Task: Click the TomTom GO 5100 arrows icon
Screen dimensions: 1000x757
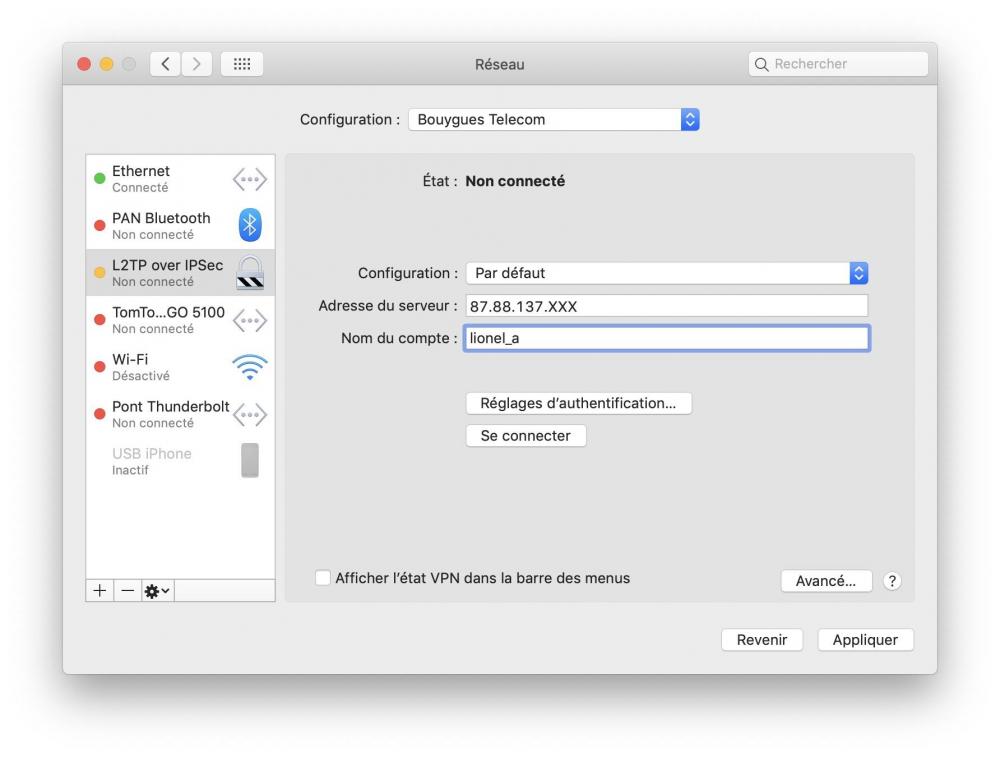Action: (249, 320)
